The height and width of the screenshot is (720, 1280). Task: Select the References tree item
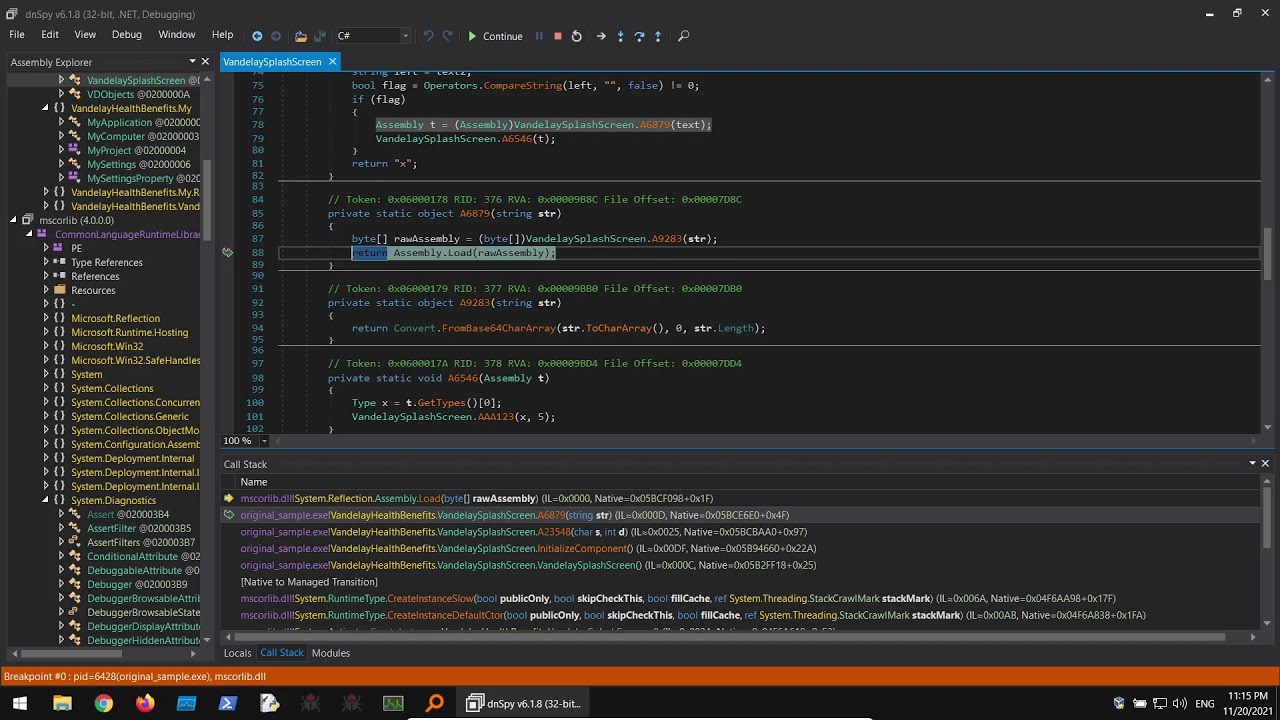pos(95,276)
